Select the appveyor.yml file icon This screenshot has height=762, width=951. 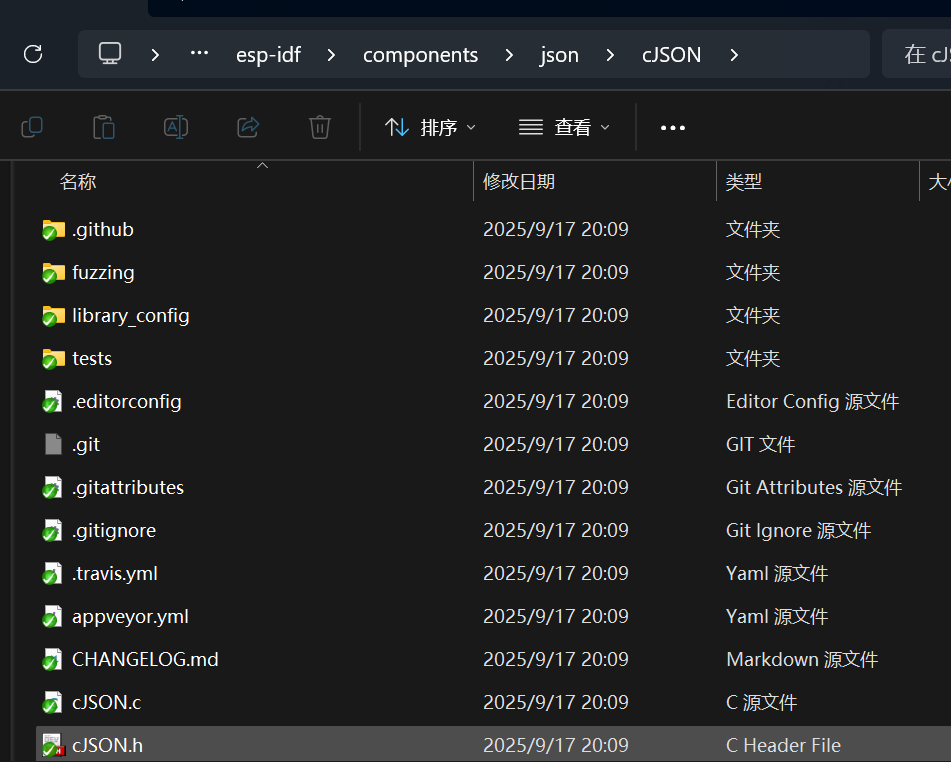coord(53,617)
